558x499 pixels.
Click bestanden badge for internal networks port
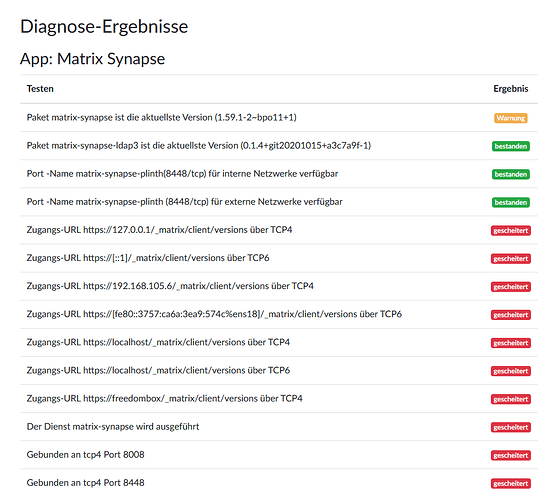pyautogui.click(x=511, y=174)
